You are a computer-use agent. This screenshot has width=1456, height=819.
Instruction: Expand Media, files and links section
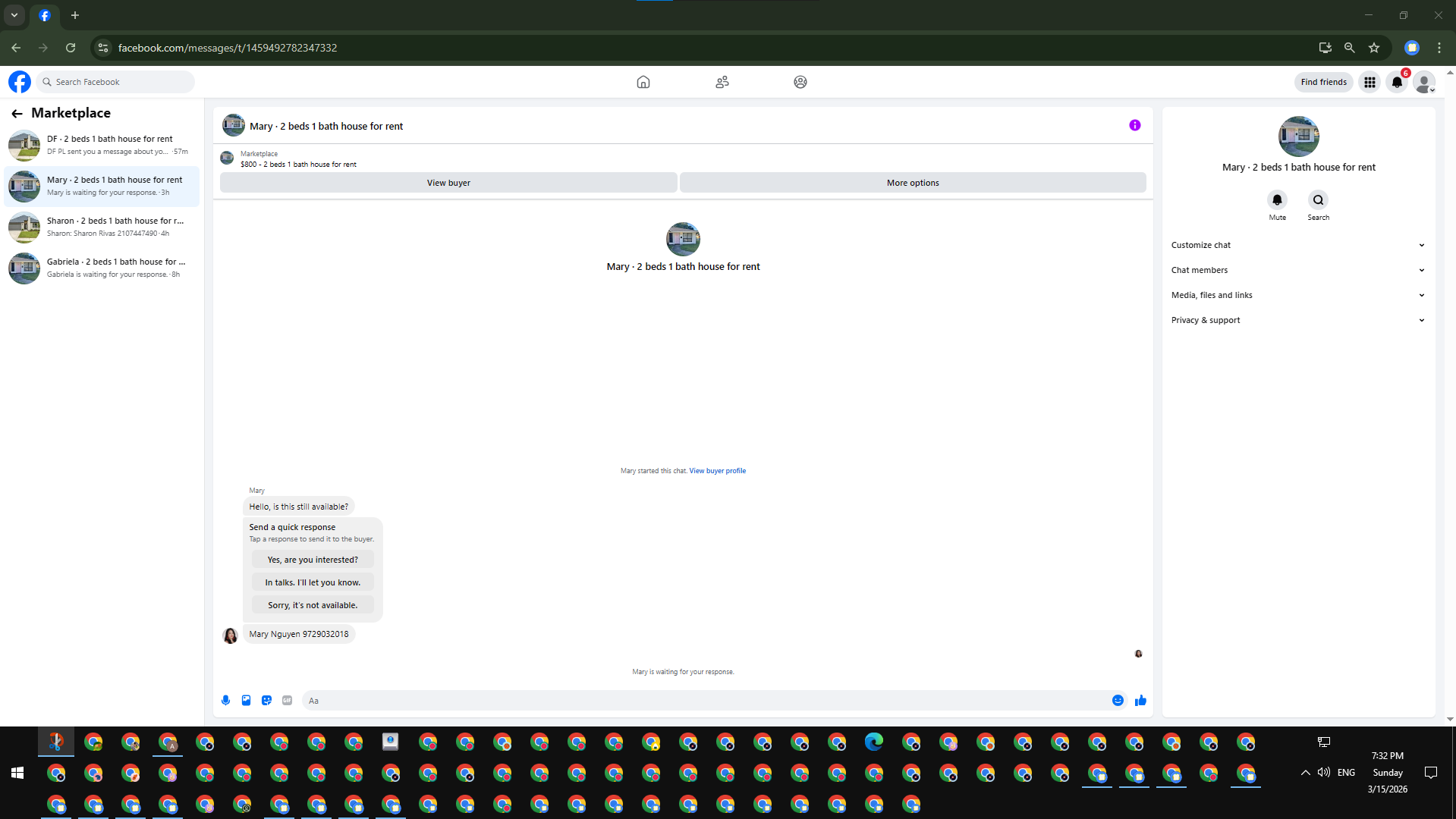coord(1298,295)
